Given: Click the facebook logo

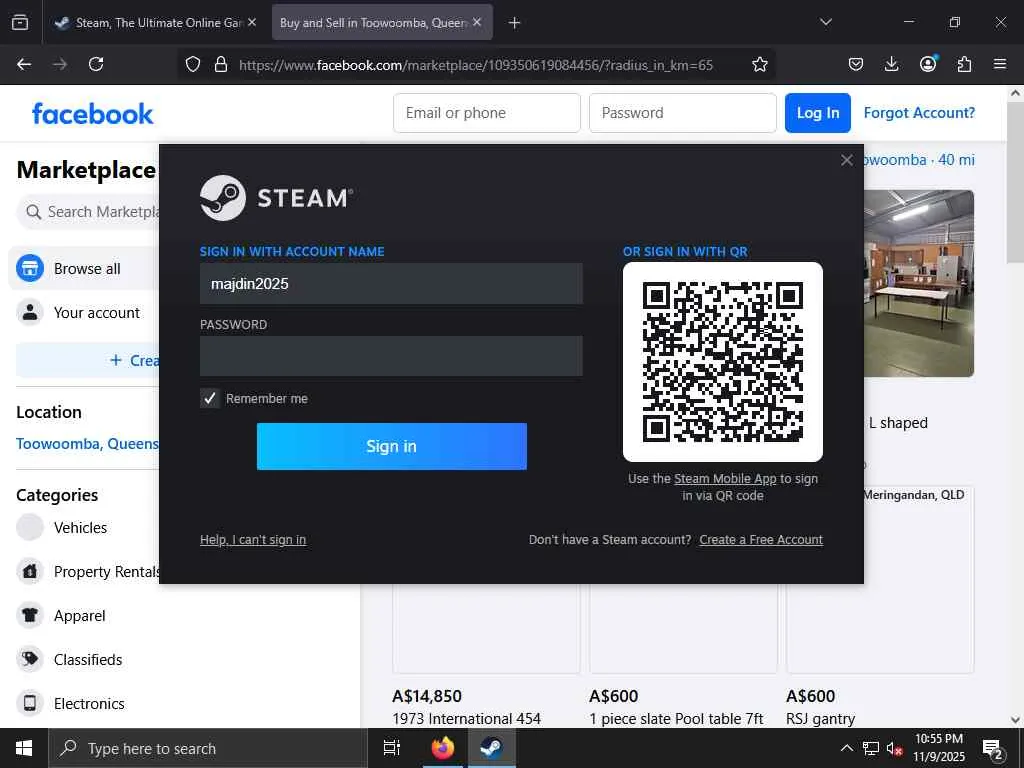Looking at the screenshot, I should pos(93,114).
